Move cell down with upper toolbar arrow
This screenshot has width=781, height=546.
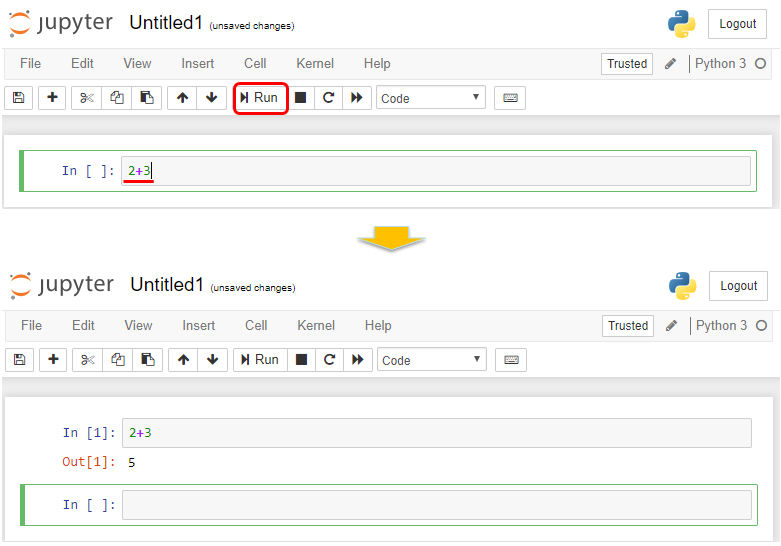[212, 98]
